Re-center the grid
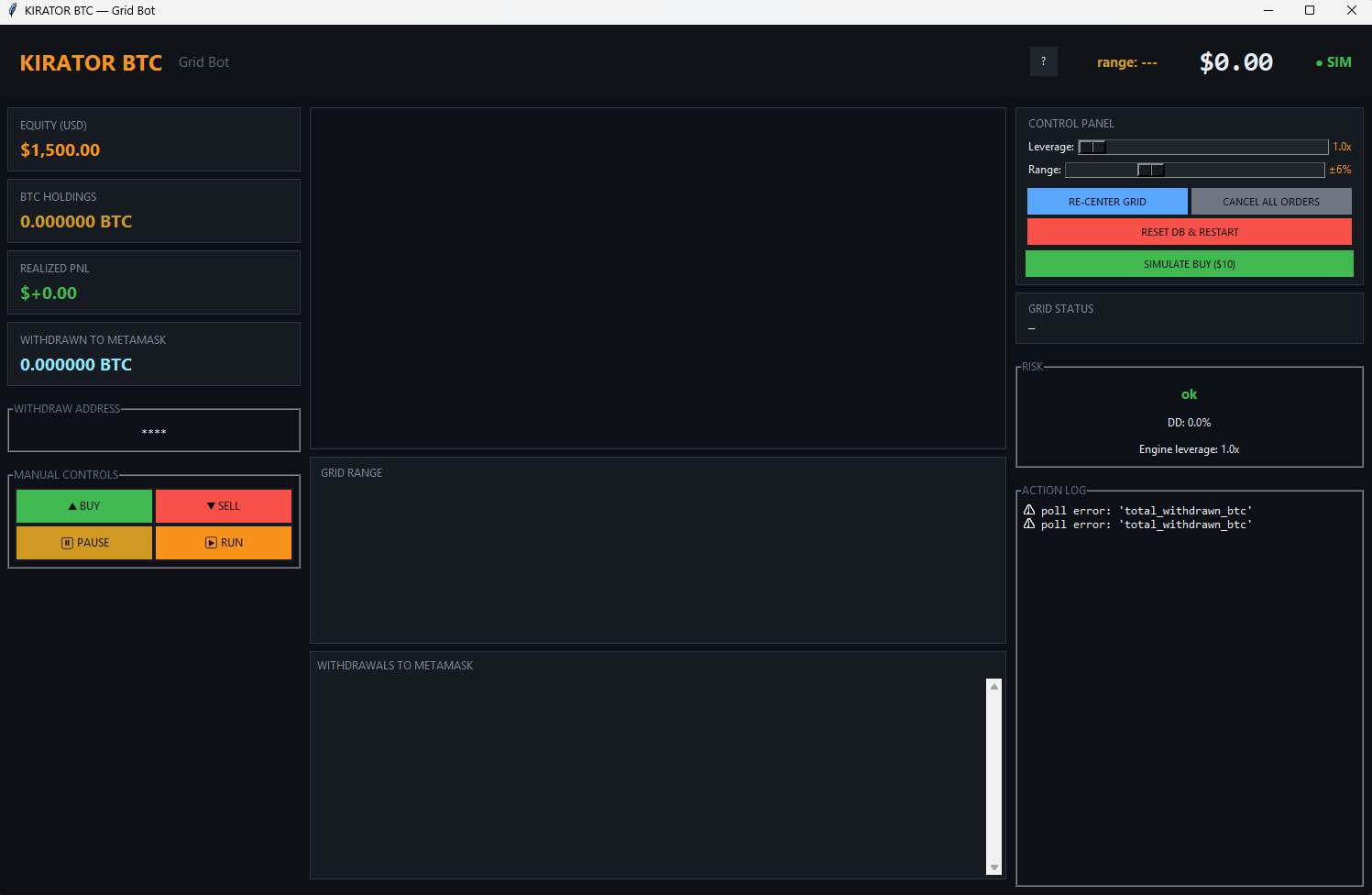Image resolution: width=1372 pixels, height=895 pixels. [1107, 202]
